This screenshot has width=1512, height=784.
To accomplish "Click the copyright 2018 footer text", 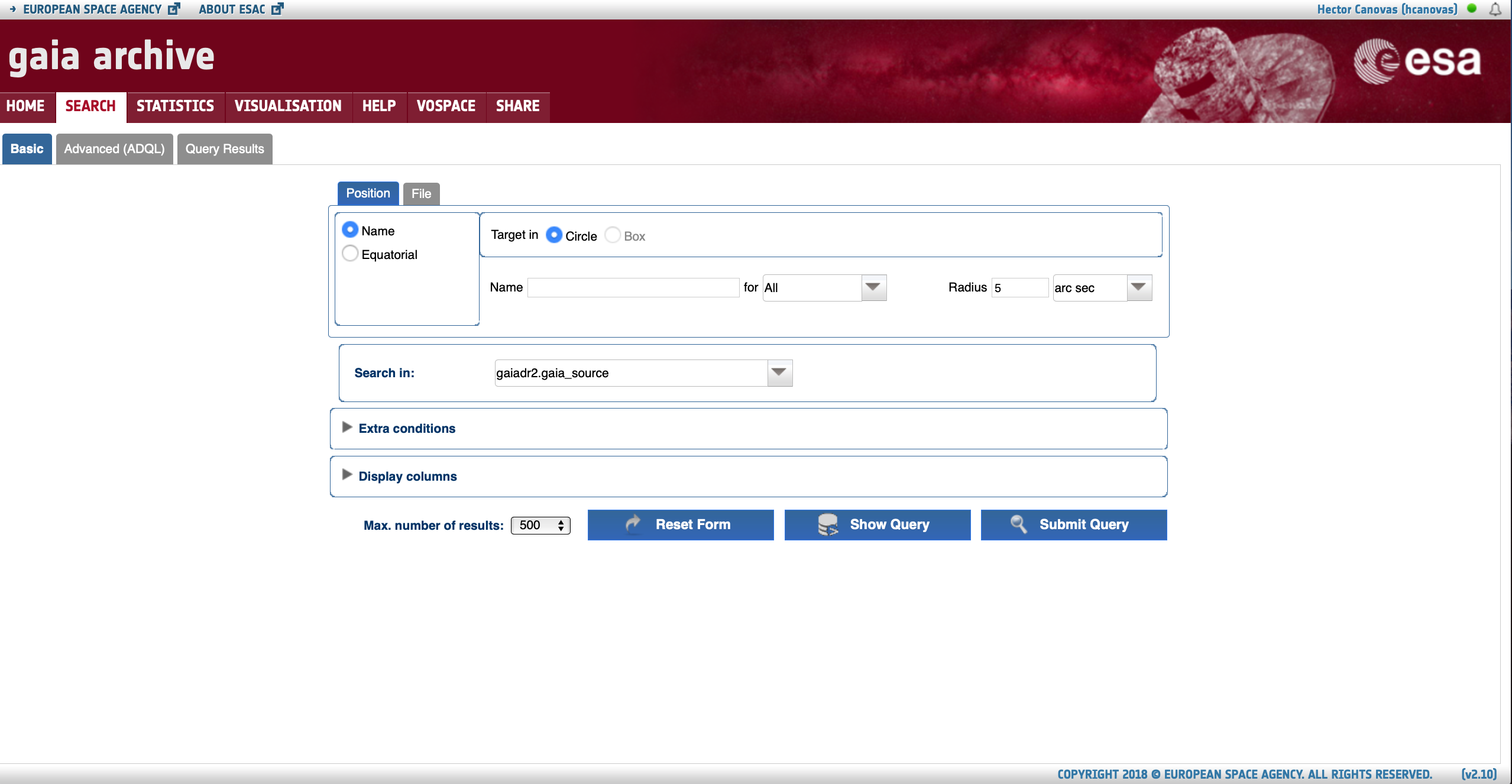I will tap(1245, 774).
